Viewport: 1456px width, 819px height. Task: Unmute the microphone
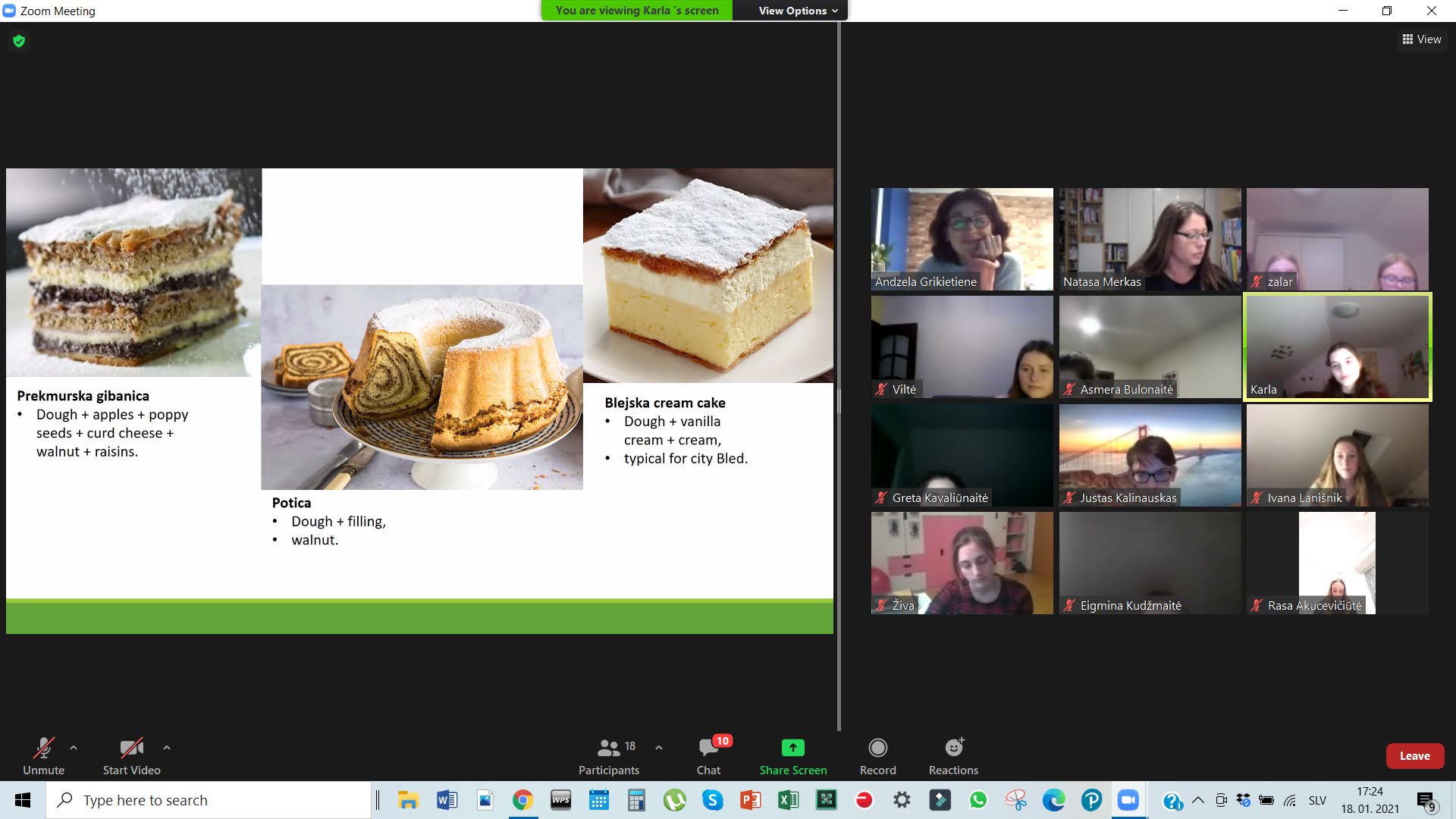(x=43, y=755)
